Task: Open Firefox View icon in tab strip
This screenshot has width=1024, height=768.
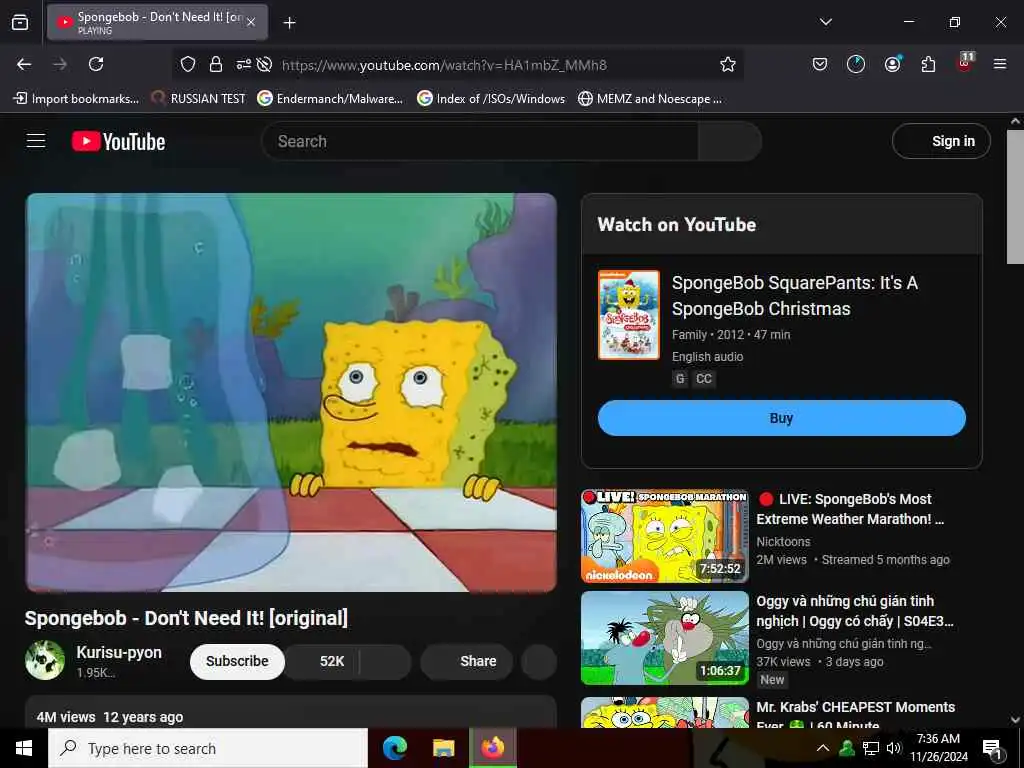Action: click(x=20, y=22)
